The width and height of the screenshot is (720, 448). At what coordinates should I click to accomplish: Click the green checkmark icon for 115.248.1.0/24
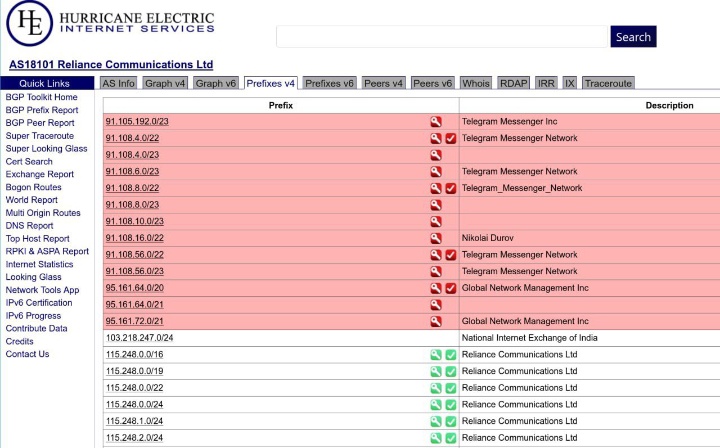(x=451, y=421)
